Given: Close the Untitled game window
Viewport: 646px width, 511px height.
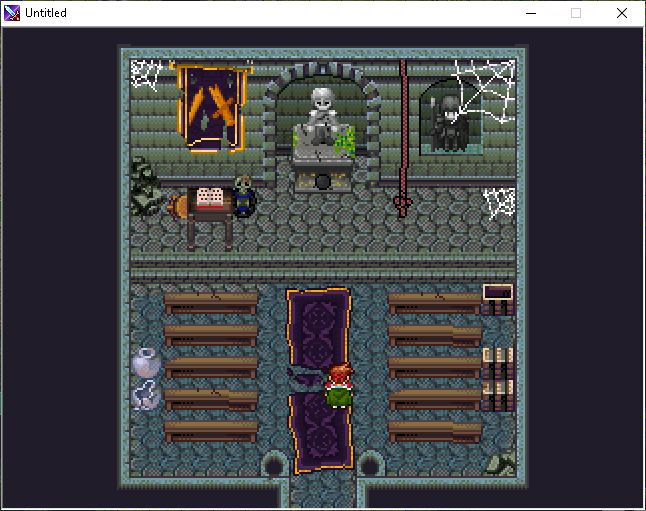Looking at the screenshot, I should tap(622, 13).
